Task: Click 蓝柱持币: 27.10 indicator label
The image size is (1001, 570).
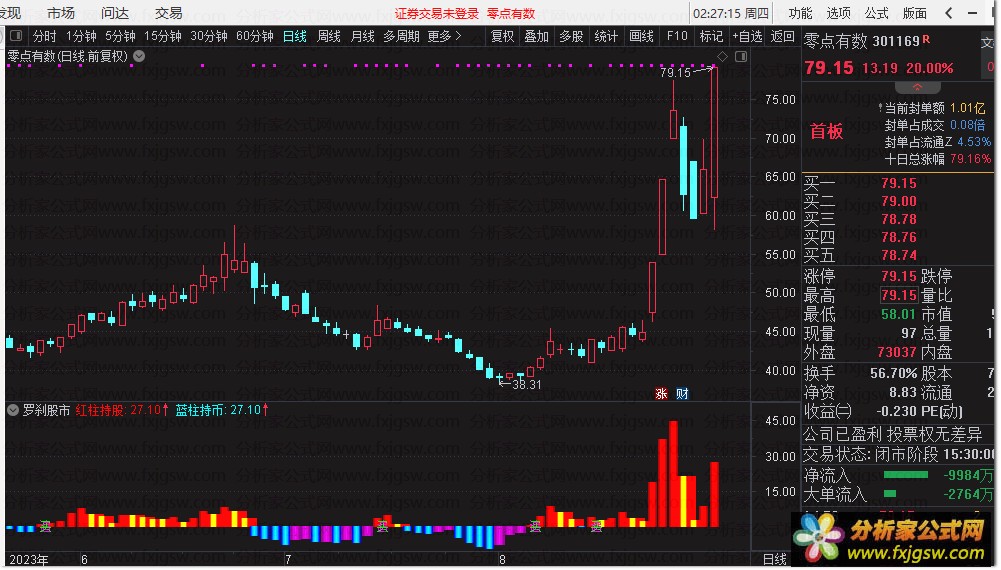Action: pyautogui.click(x=222, y=409)
